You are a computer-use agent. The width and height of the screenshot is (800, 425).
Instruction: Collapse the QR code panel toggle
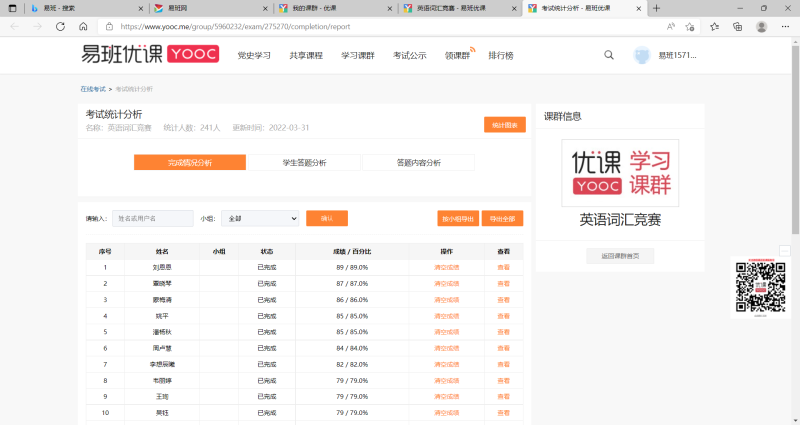click(784, 251)
